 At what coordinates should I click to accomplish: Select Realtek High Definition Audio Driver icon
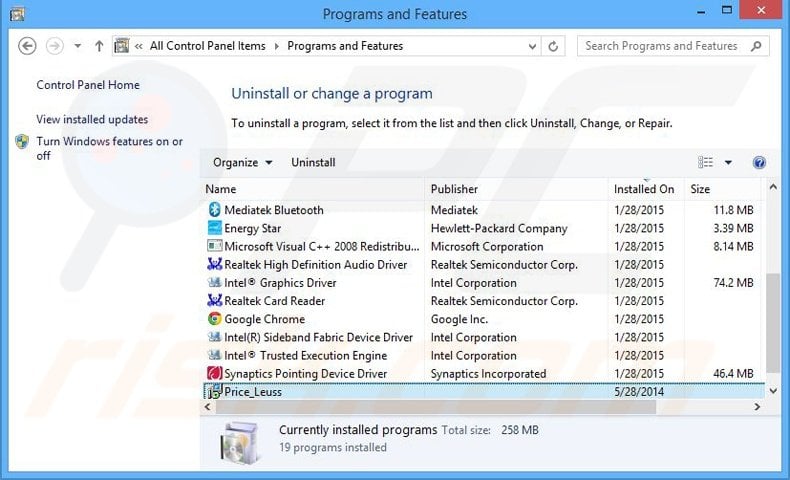tap(215, 264)
